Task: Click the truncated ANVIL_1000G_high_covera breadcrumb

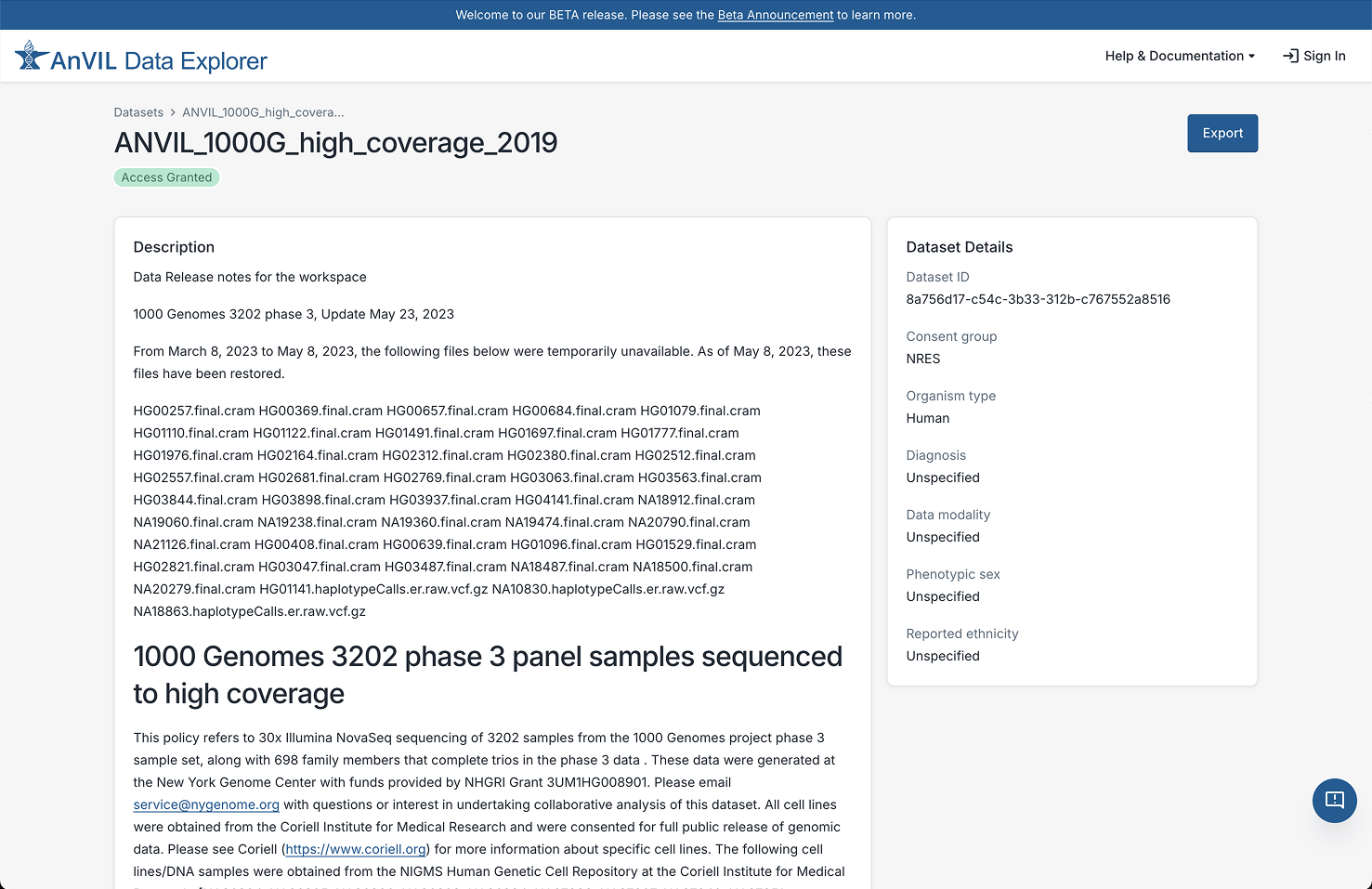Action: point(262,111)
